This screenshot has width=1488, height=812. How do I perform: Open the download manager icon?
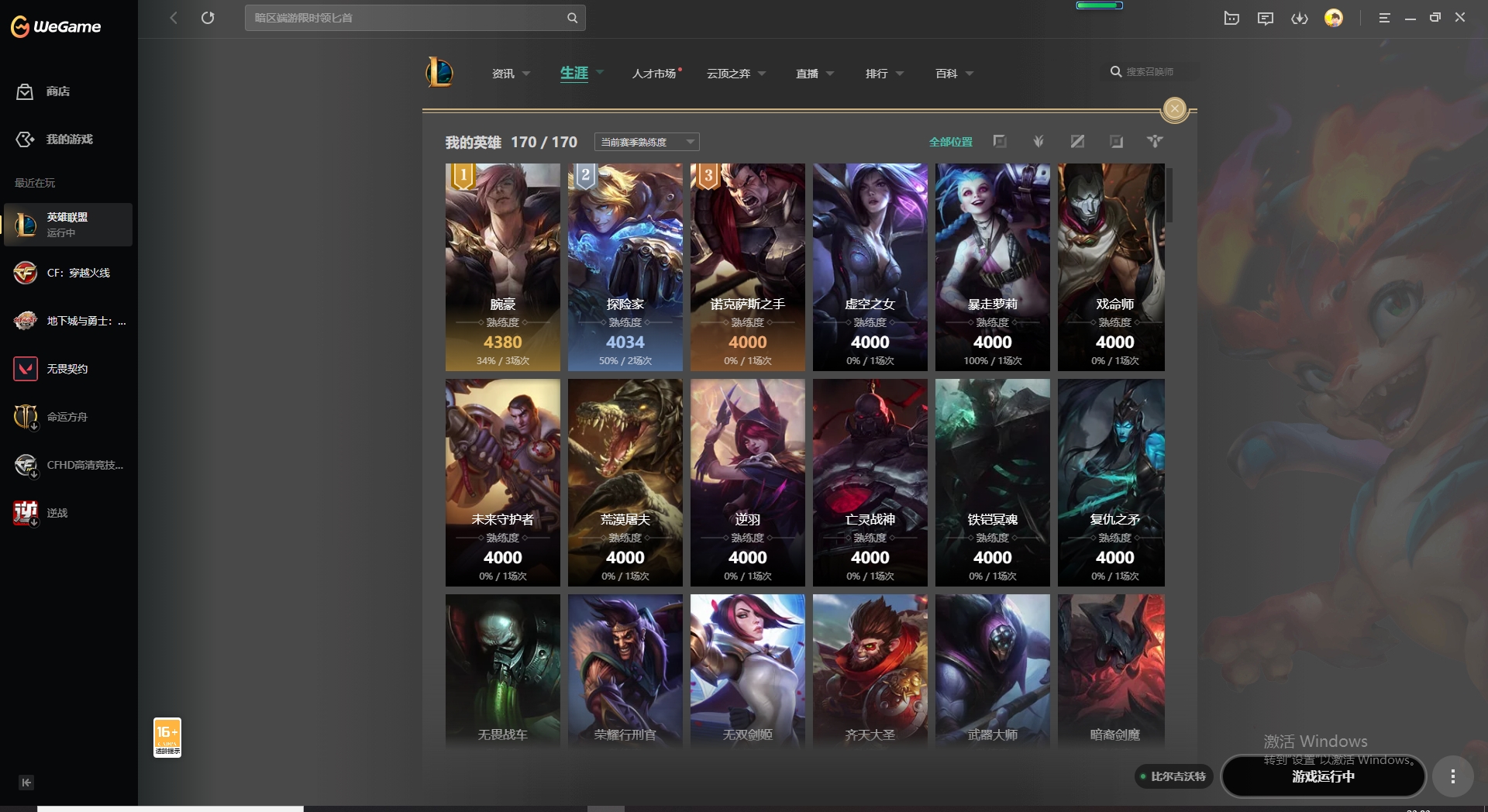(x=1300, y=18)
